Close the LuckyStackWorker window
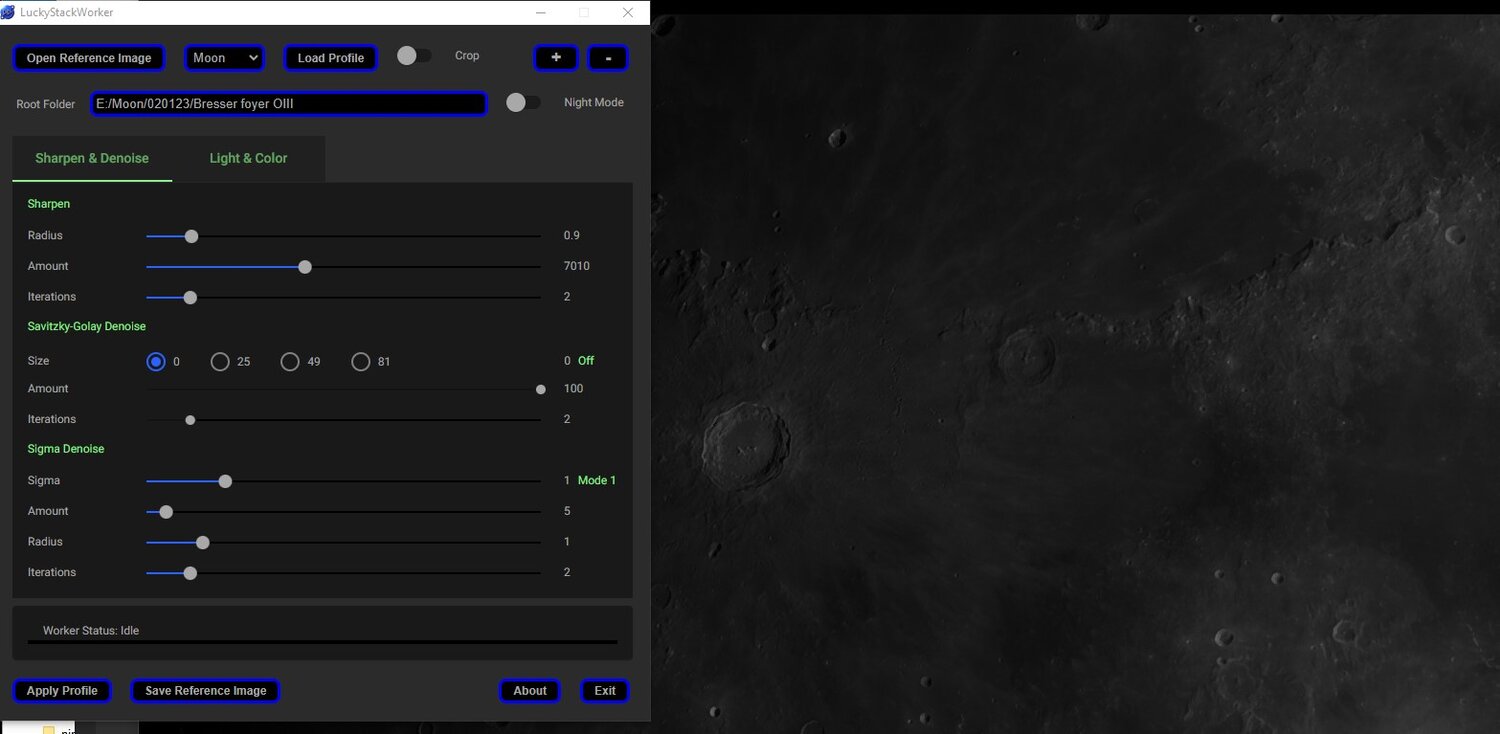 point(628,13)
